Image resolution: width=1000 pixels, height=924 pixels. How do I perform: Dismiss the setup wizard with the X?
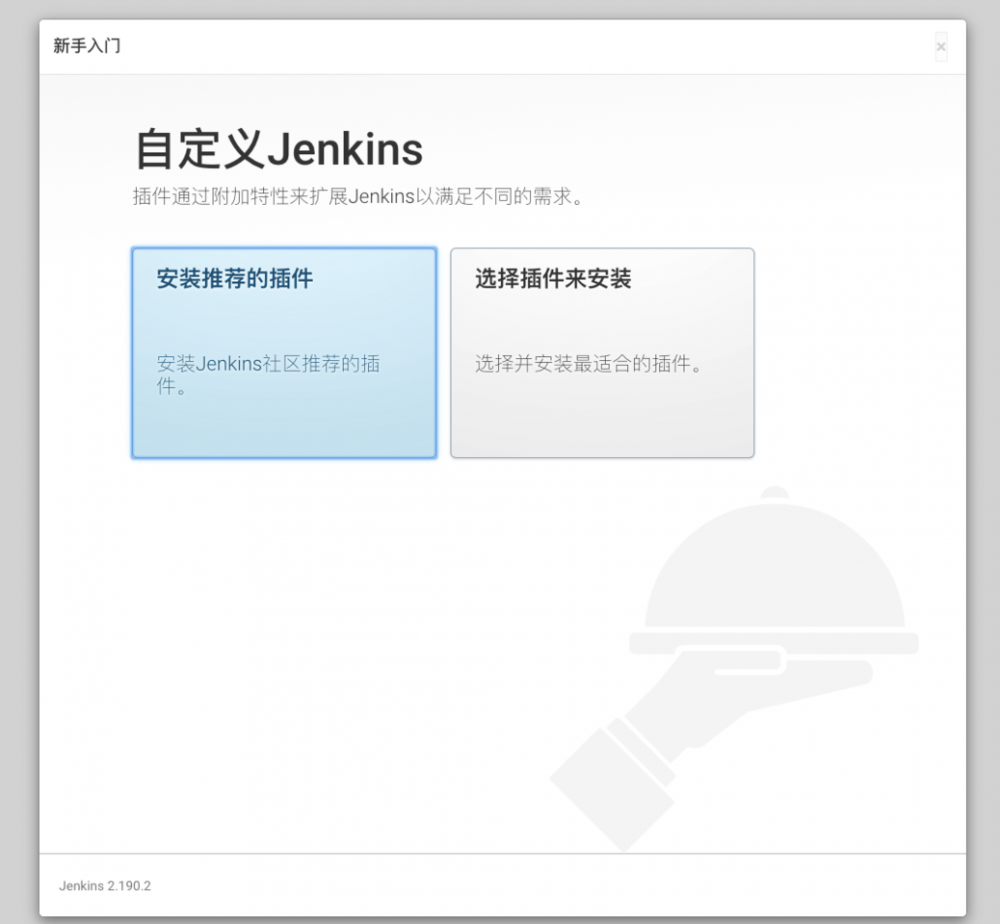941,46
